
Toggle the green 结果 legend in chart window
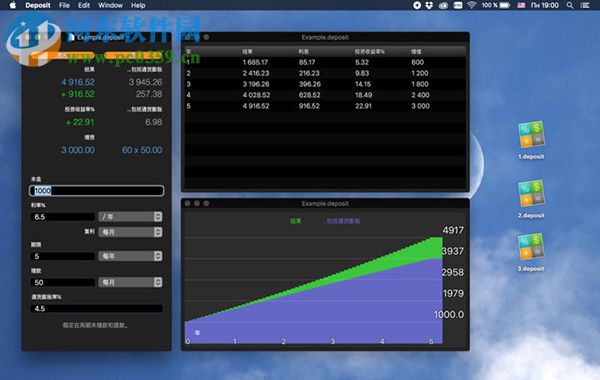tap(296, 221)
